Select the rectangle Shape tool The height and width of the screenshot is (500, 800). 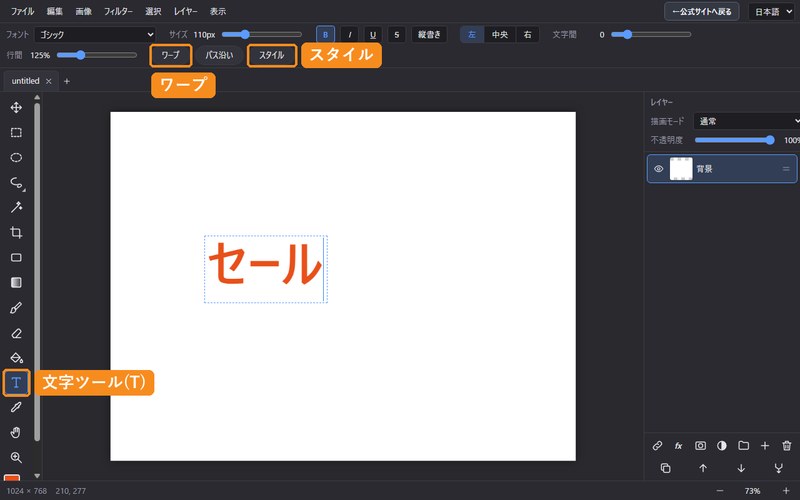16,257
